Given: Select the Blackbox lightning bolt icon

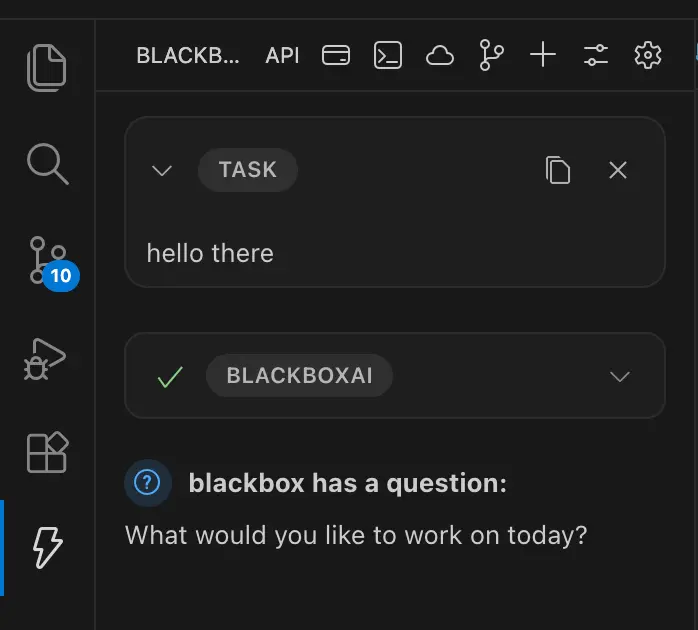Looking at the screenshot, I should [48, 548].
